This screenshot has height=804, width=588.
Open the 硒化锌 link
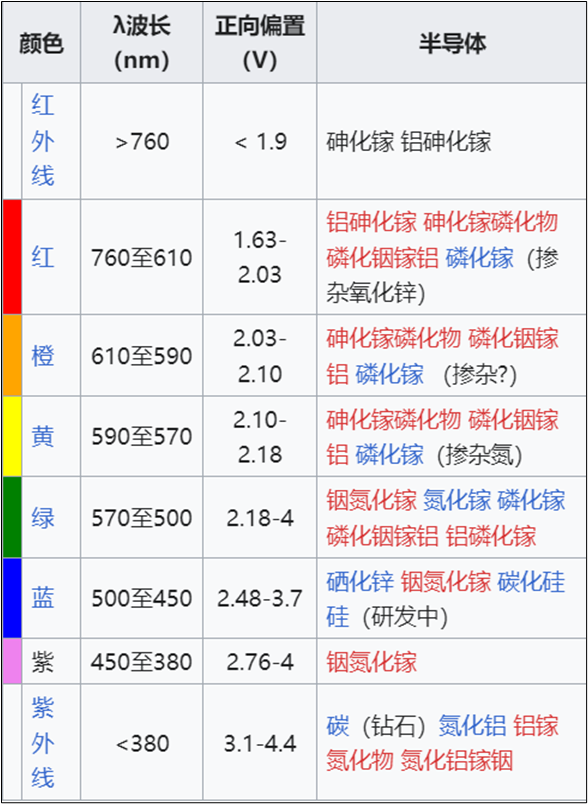[x=360, y=581]
